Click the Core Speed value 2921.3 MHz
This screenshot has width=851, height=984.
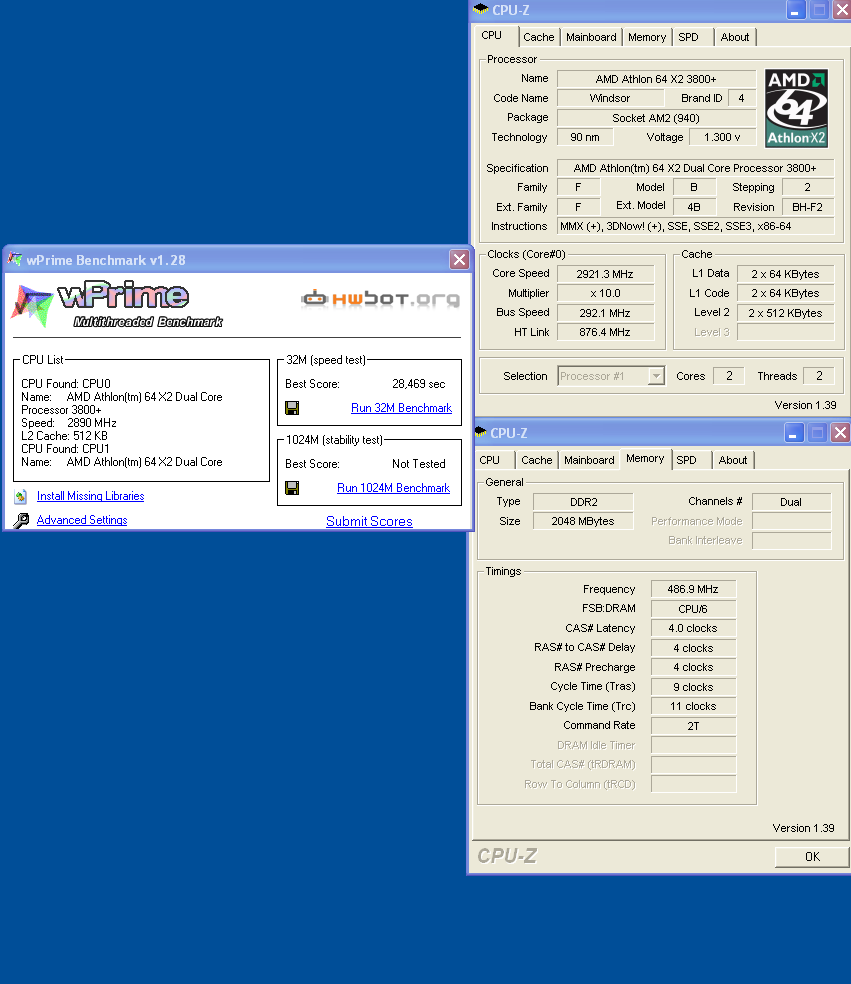605,274
